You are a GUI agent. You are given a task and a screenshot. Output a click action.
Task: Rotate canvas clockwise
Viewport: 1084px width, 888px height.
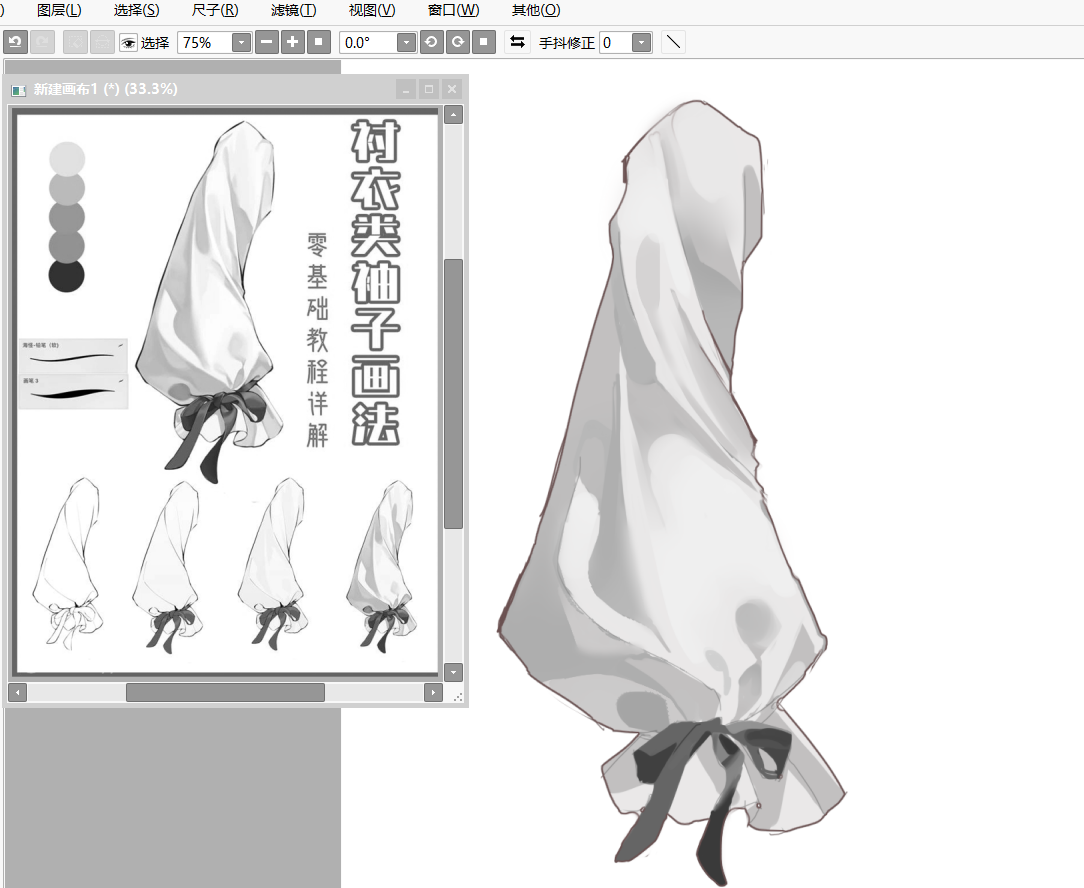tap(457, 42)
